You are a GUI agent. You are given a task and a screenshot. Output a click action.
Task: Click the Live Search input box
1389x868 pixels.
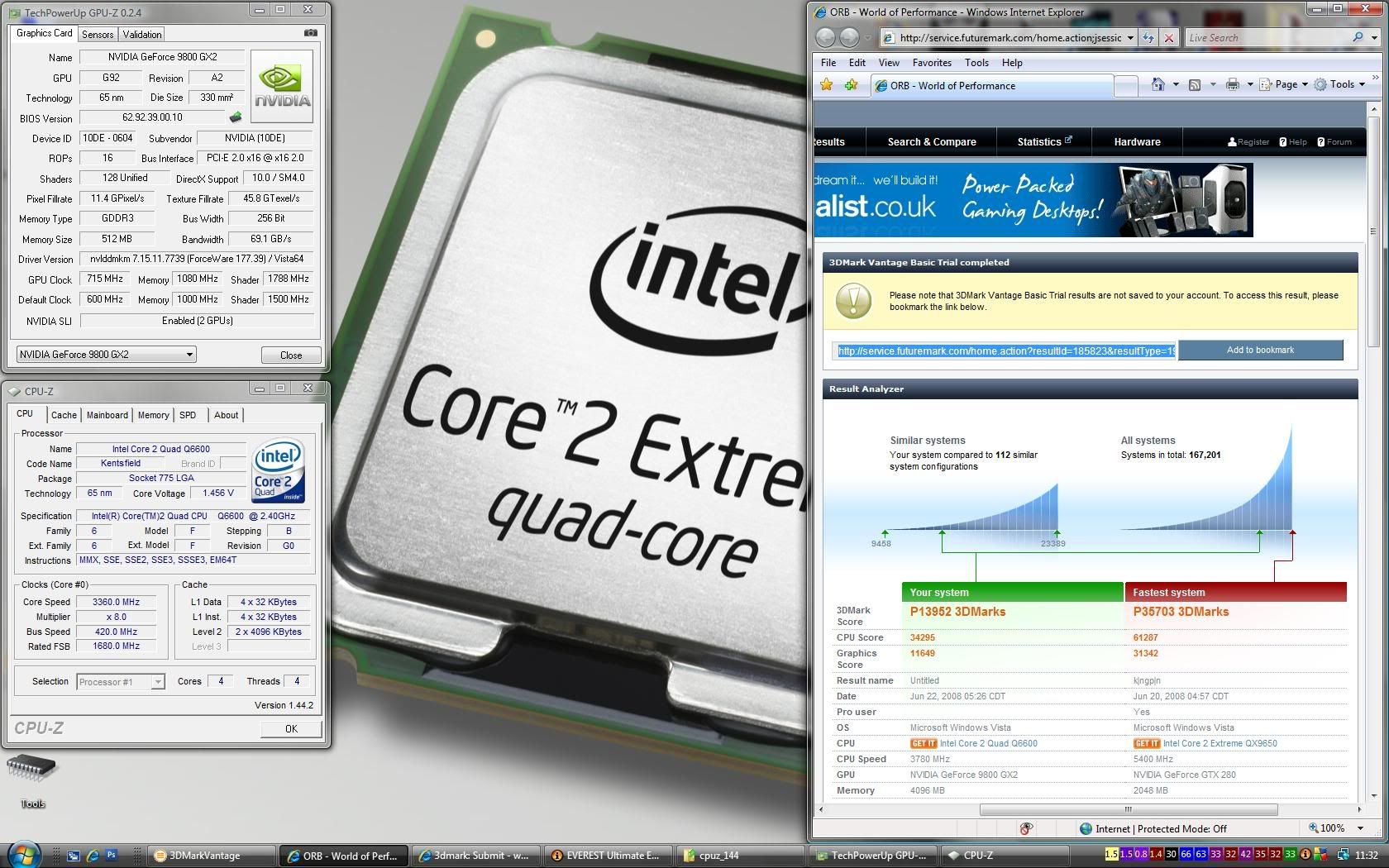(1267, 37)
